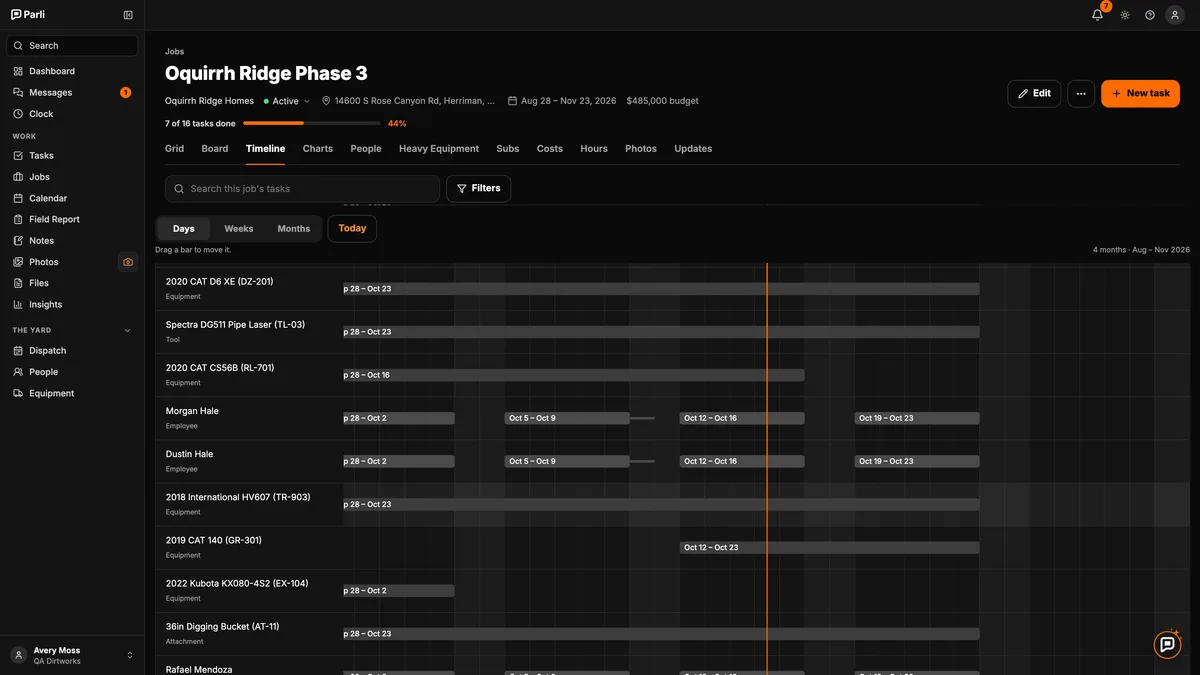Open help question mark icon
Viewport: 1200px width, 675px height.
(1150, 15)
